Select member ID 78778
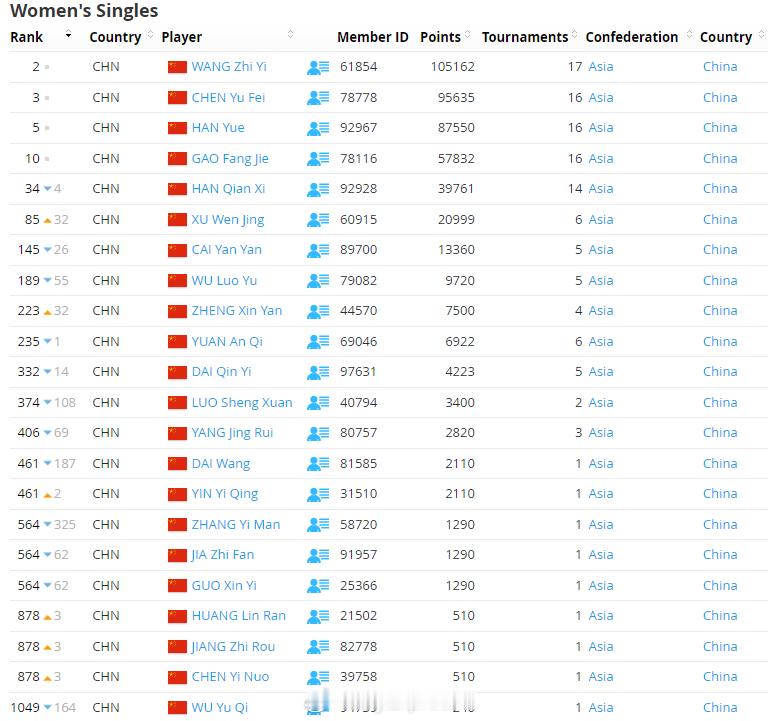 pos(359,97)
